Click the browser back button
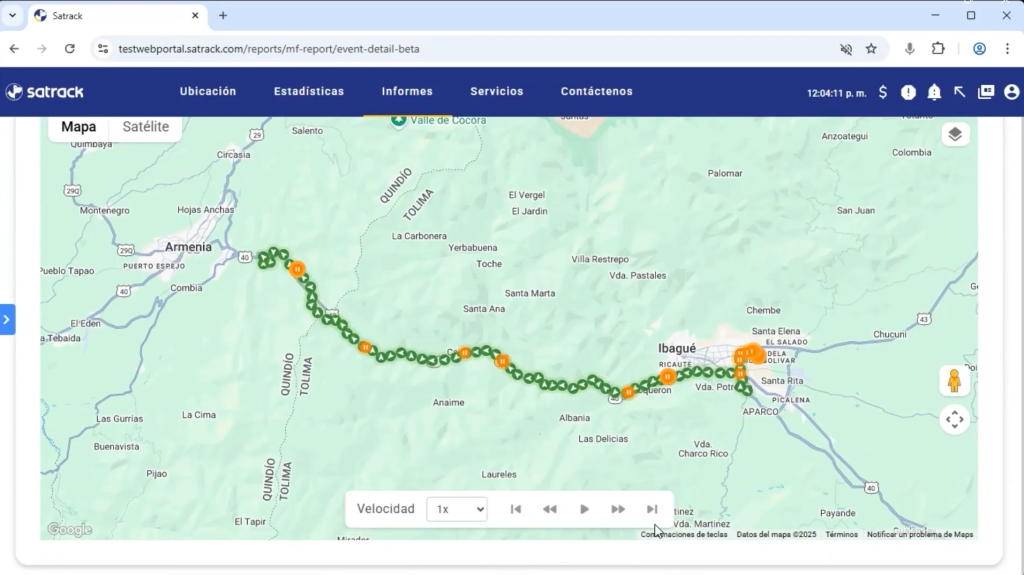Image resolution: width=1024 pixels, height=575 pixels. point(14,49)
